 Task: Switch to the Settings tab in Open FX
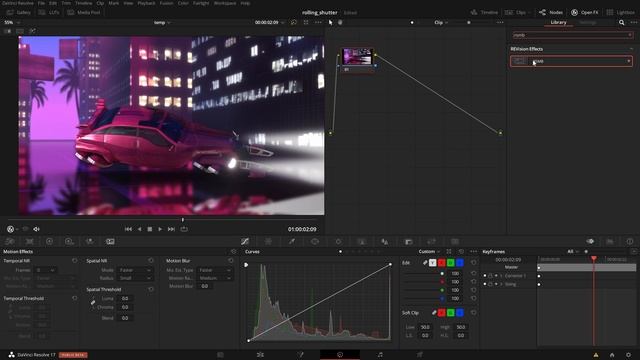click(588, 22)
